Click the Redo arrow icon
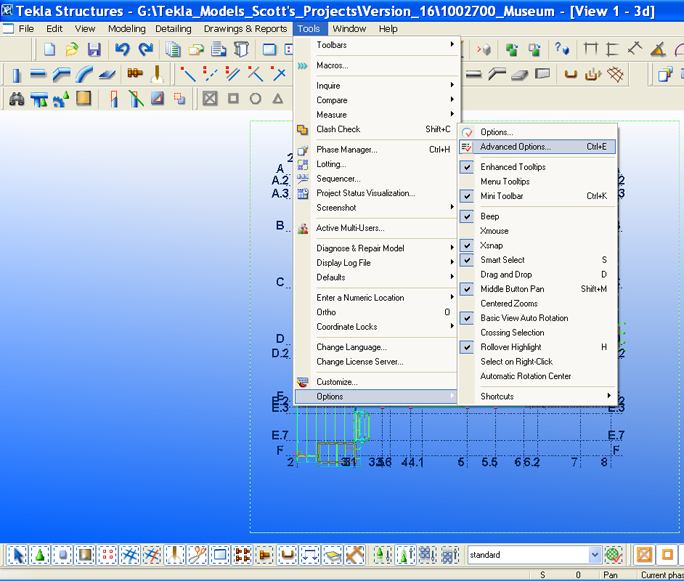Image resolution: width=684 pixels, height=581 pixels. click(146, 49)
